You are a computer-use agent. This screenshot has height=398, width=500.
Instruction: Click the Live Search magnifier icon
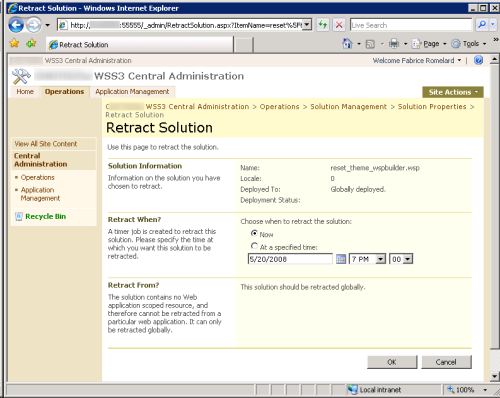482,25
